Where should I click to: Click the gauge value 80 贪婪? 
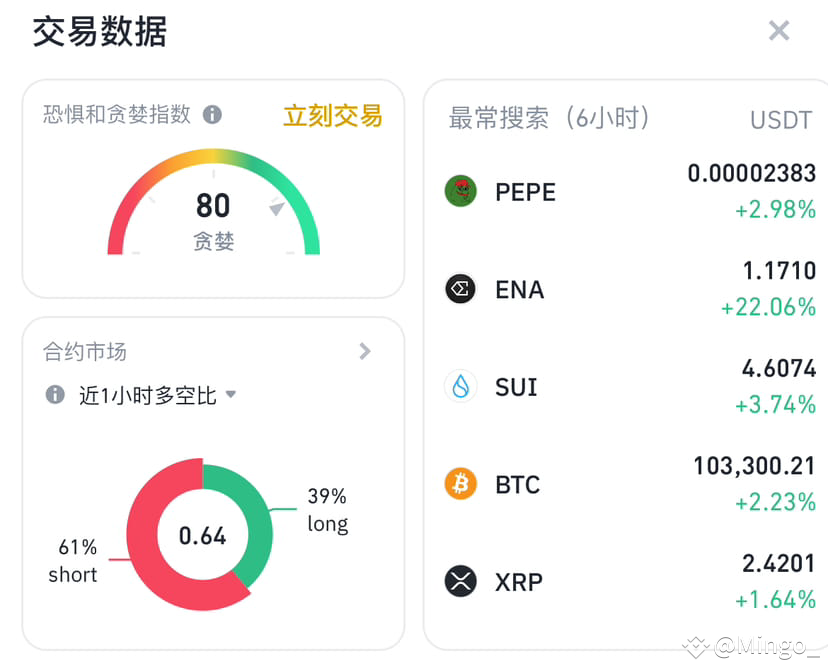[213, 221]
